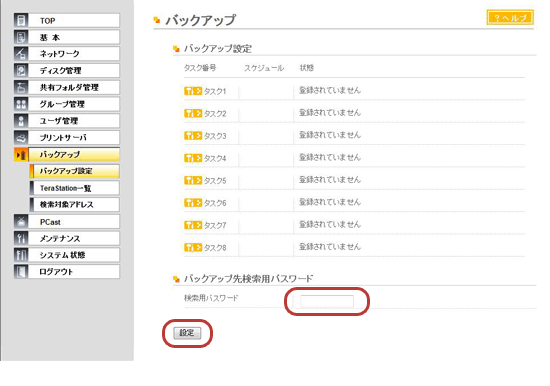Viewport: 550px width, 386px height.
Task: Open the メンテナンス menu item
Action: 74,239
